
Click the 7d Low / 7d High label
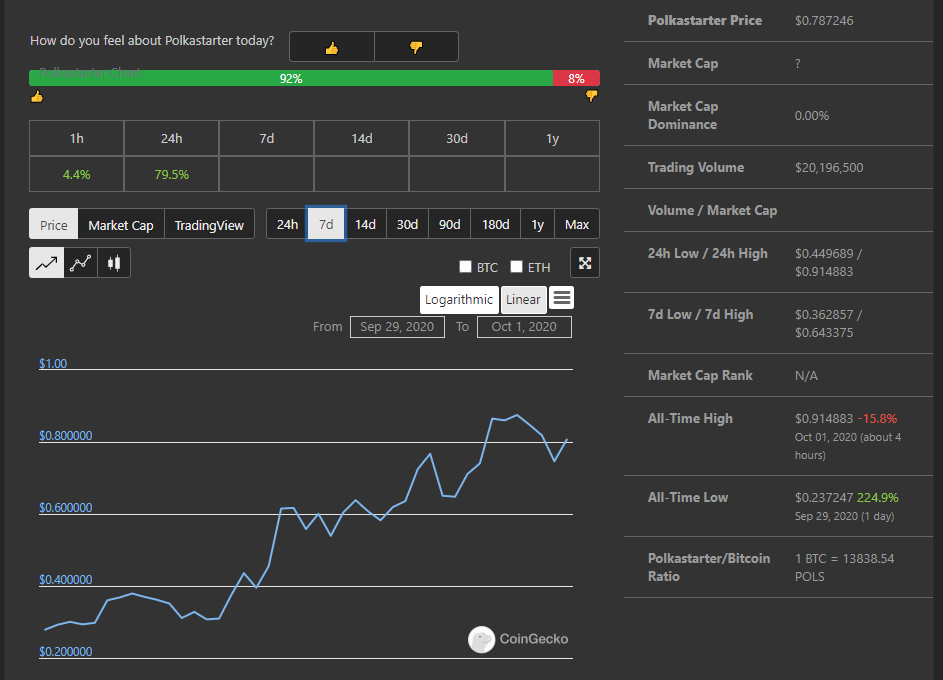pyautogui.click(x=700, y=314)
